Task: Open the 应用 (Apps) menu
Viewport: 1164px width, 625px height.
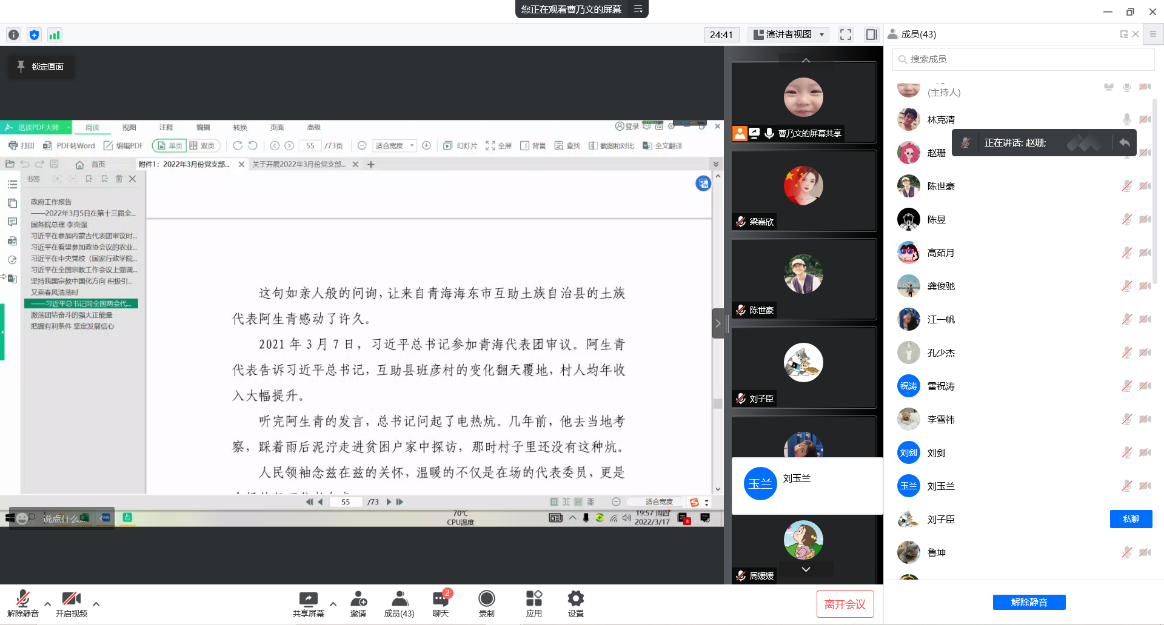Action: click(534, 602)
